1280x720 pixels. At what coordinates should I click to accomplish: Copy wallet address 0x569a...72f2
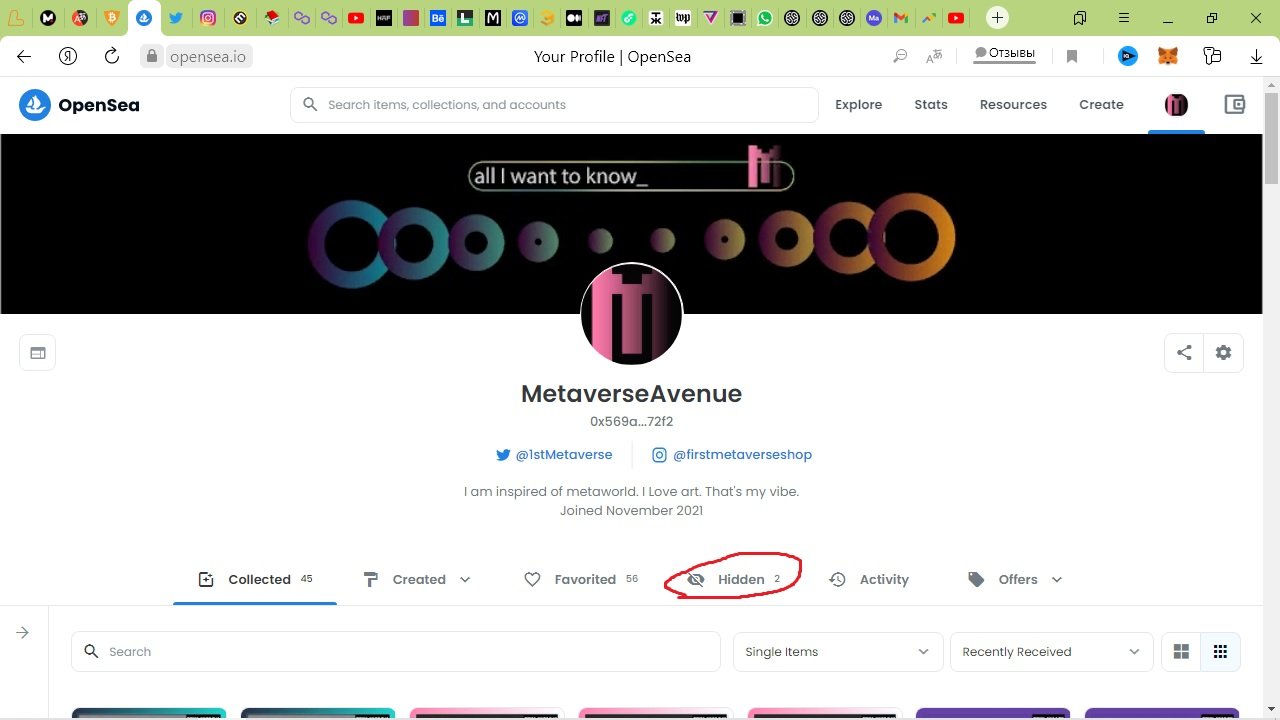pos(631,422)
